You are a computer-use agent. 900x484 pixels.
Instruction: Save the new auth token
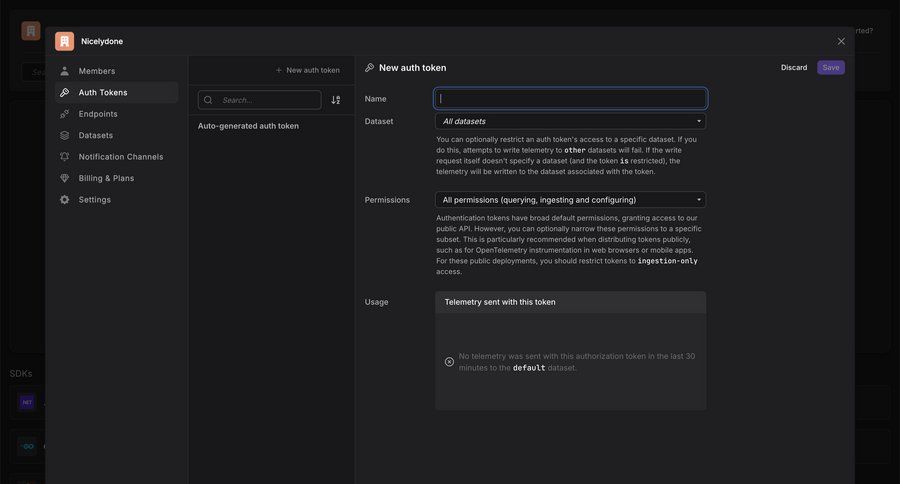coord(831,68)
